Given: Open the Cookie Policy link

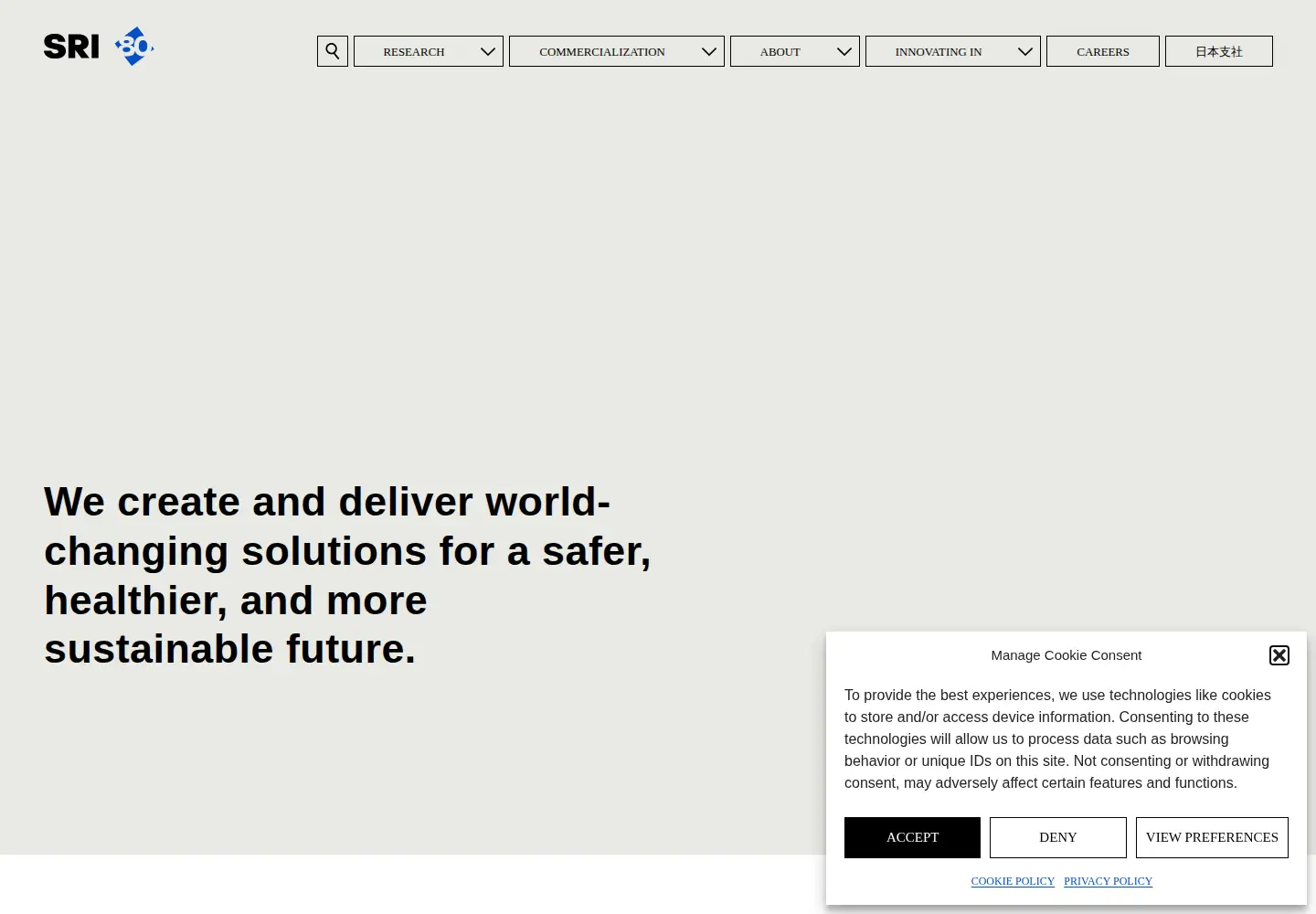Looking at the screenshot, I should pyautogui.click(x=1013, y=881).
